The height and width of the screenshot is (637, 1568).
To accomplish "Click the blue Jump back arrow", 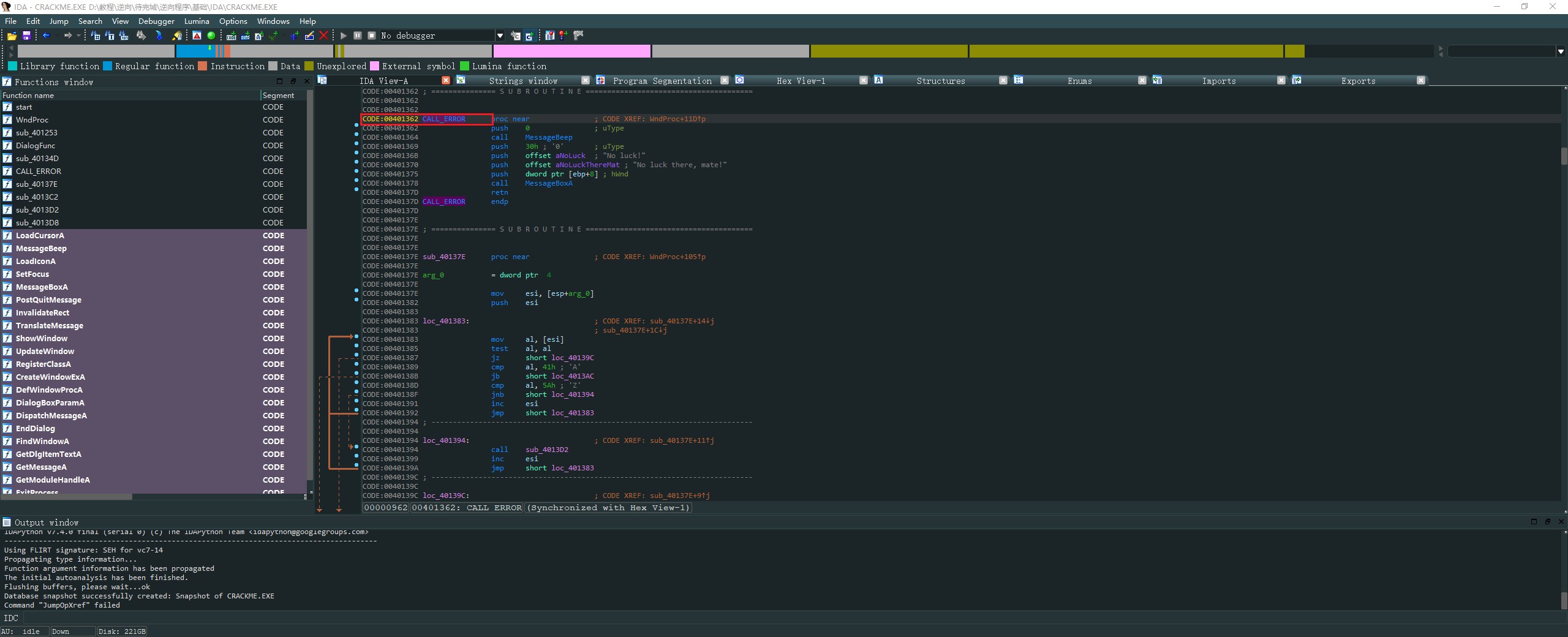I will (47, 36).
